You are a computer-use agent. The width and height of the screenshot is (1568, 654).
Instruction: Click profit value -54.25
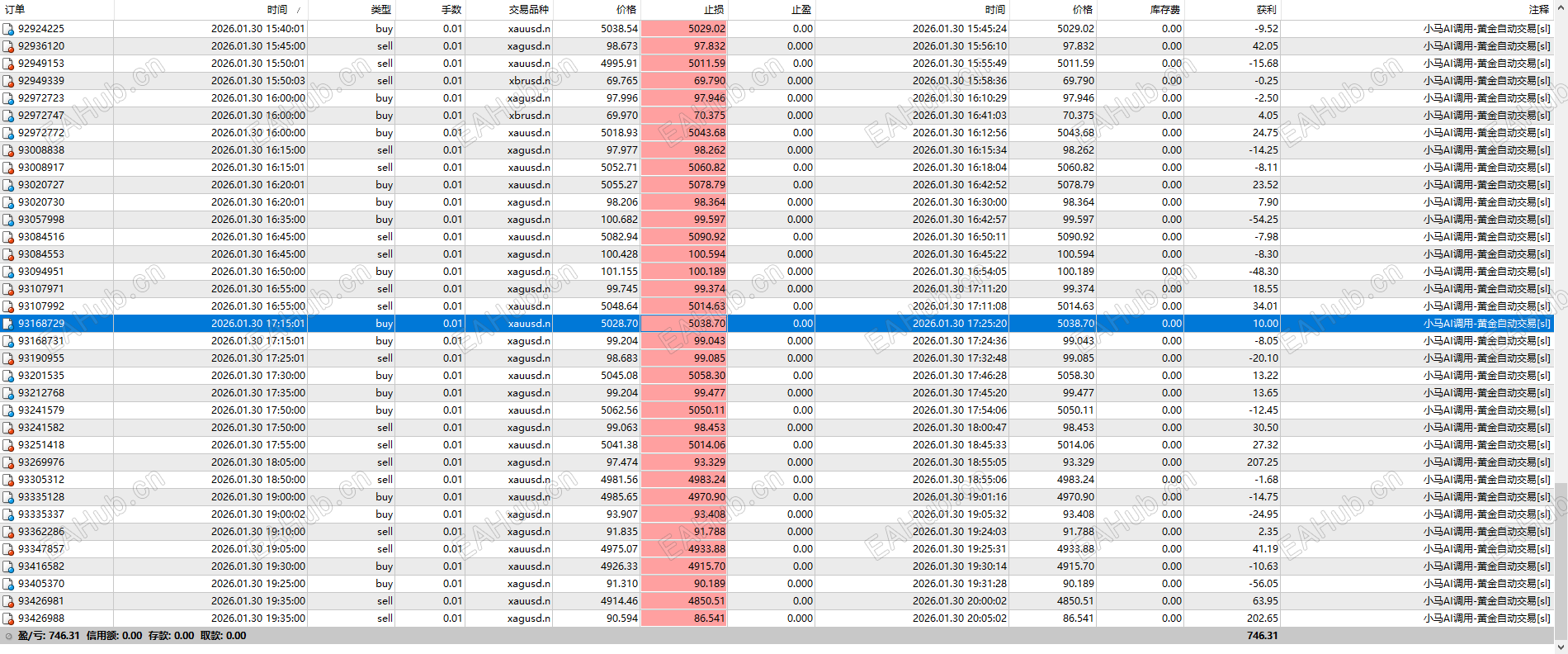coord(1263,220)
